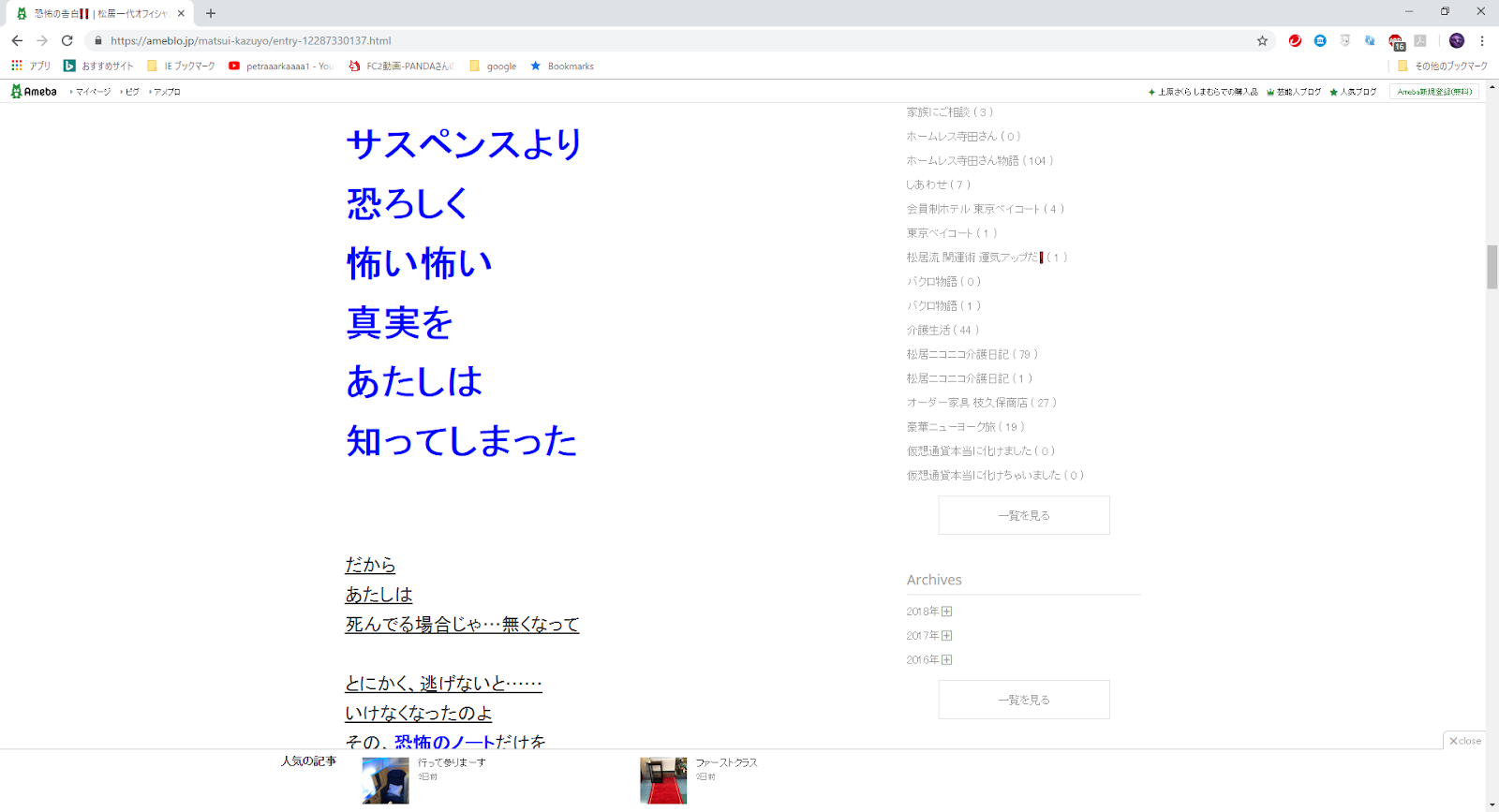Open category 松居流 開運術 運気アップだ

(x=987, y=258)
